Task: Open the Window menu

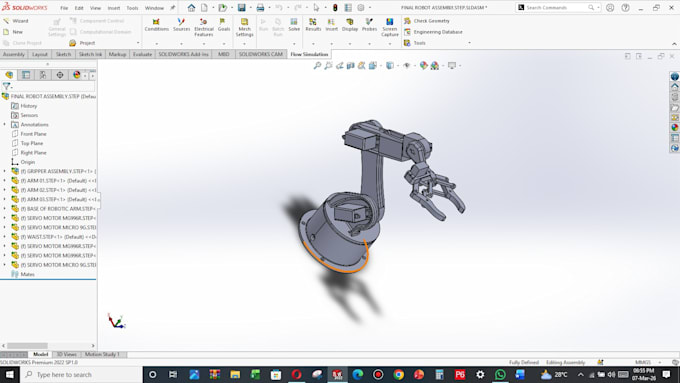Action: [154, 8]
